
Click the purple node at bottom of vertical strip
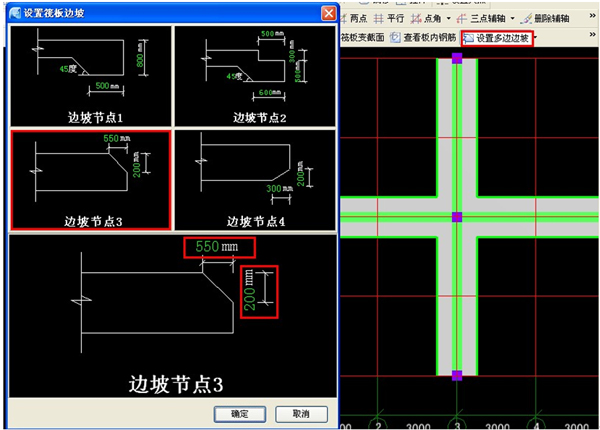(457, 375)
